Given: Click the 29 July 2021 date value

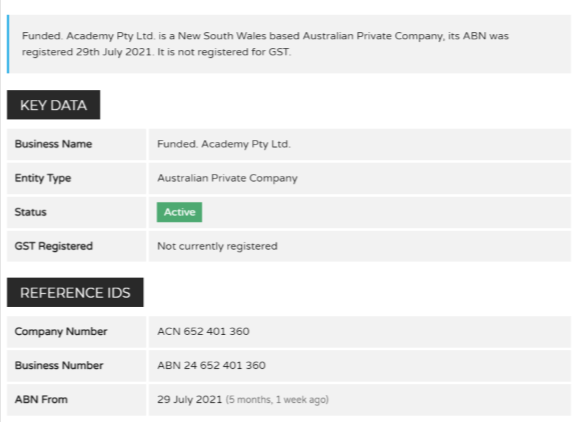Looking at the screenshot, I should [190, 399].
